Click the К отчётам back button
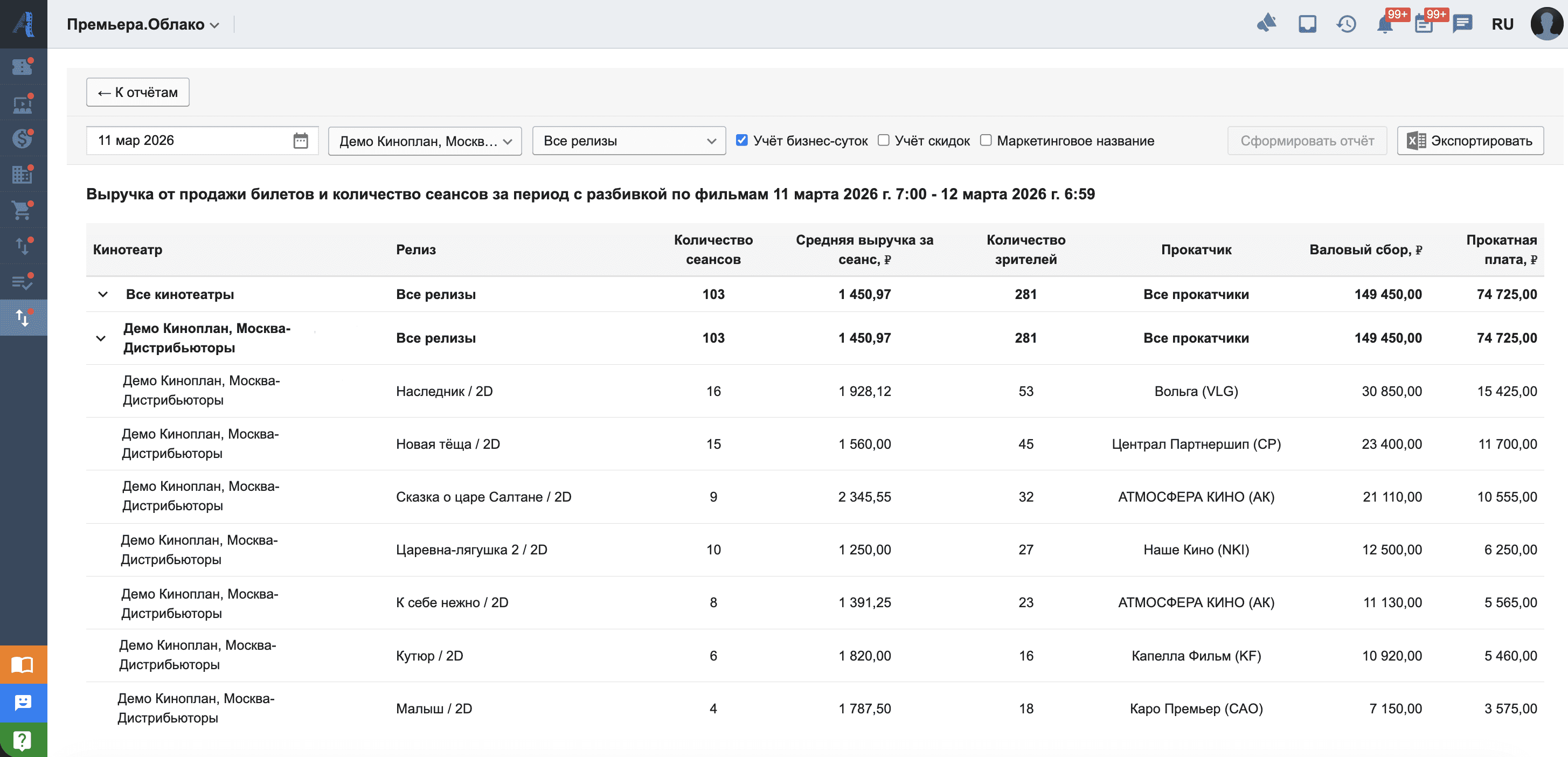Screen dimensions: 1568x757 click(x=137, y=93)
